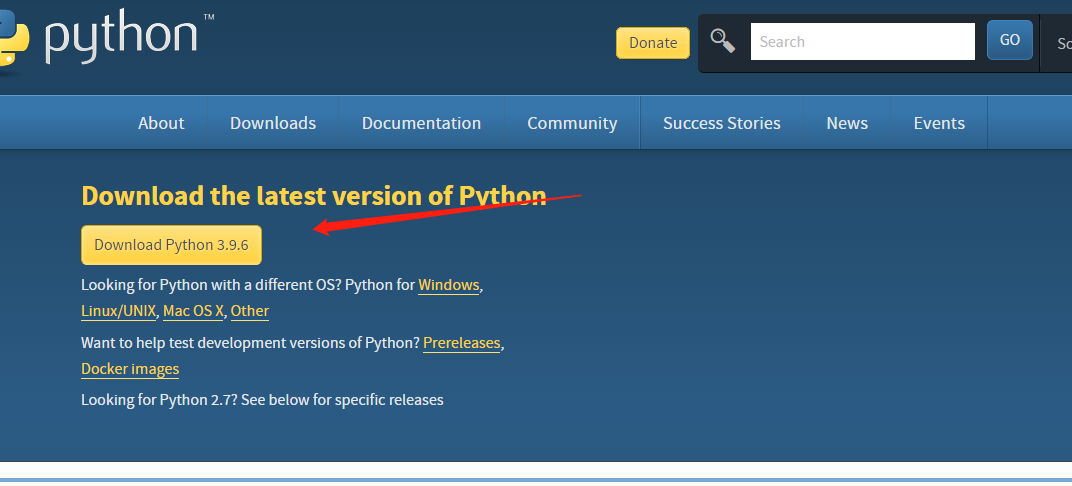Click the Download Python 3.9.6 button

tap(171, 245)
